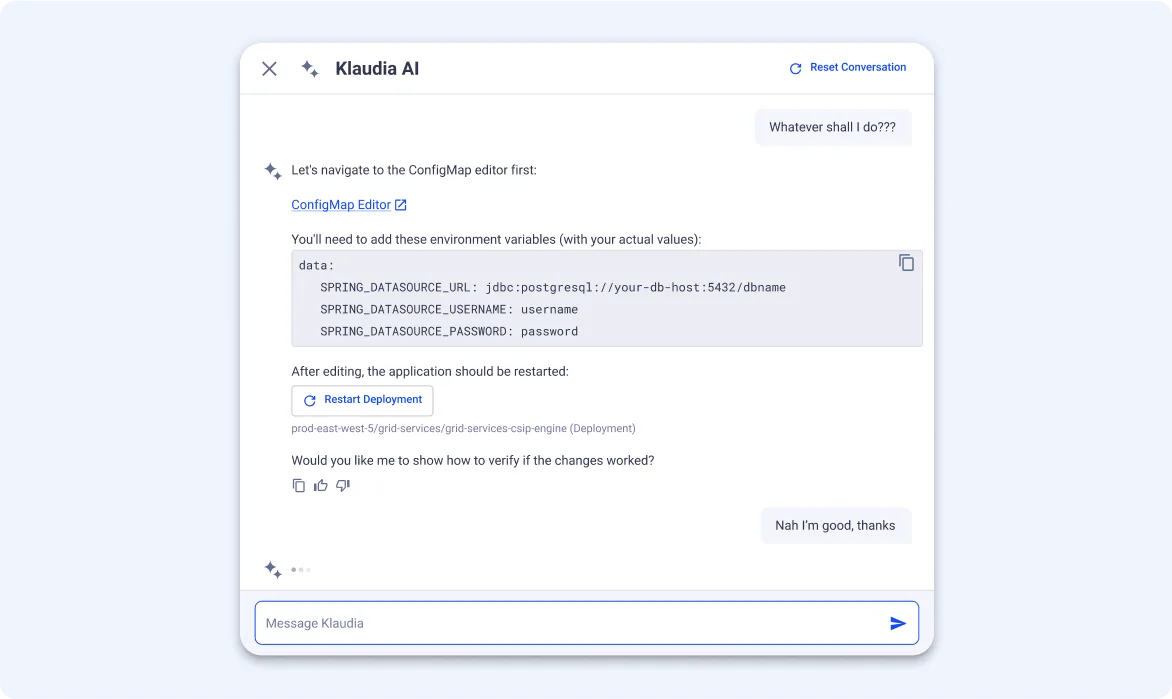Give the response a thumbs down
This screenshot has width=1172, height=699.
343,486
